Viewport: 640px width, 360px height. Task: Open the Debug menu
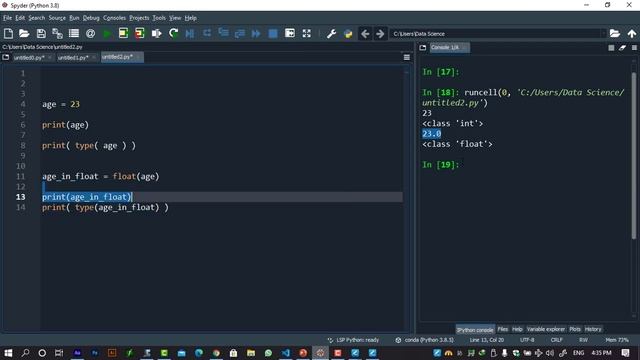[x=91, y=18]
